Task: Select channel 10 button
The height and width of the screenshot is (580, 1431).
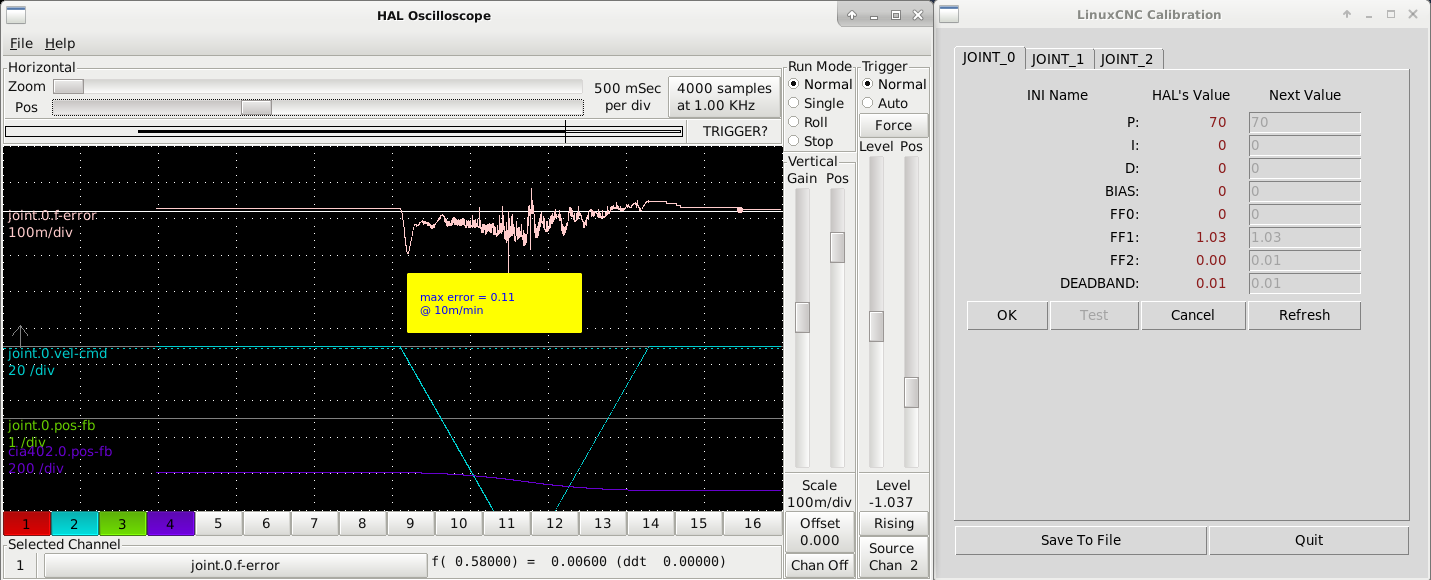Action: [x=458, y=524]
